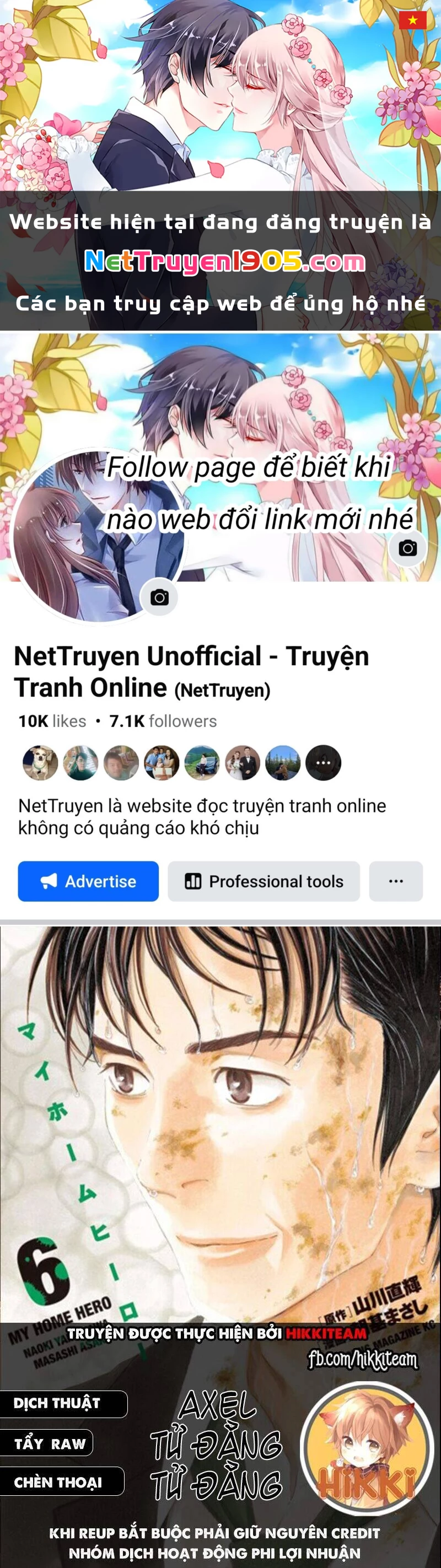Open the NetTruyen1905.com link

pos(224,261)
